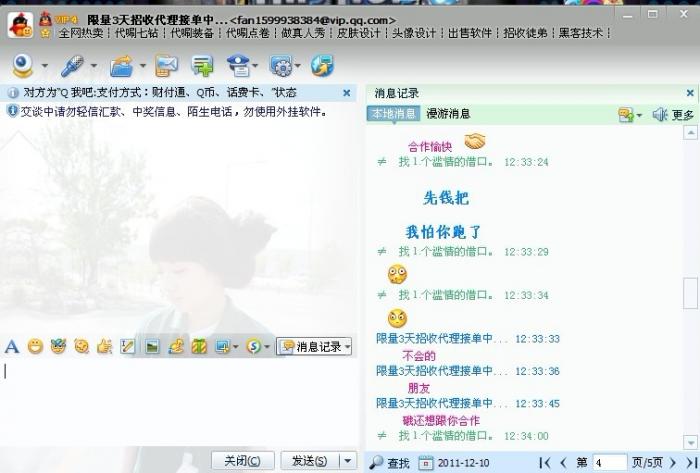The height and width of the screenshot is (473, 700).
Task: Open the 更多 options
Action: coord(683,115)
